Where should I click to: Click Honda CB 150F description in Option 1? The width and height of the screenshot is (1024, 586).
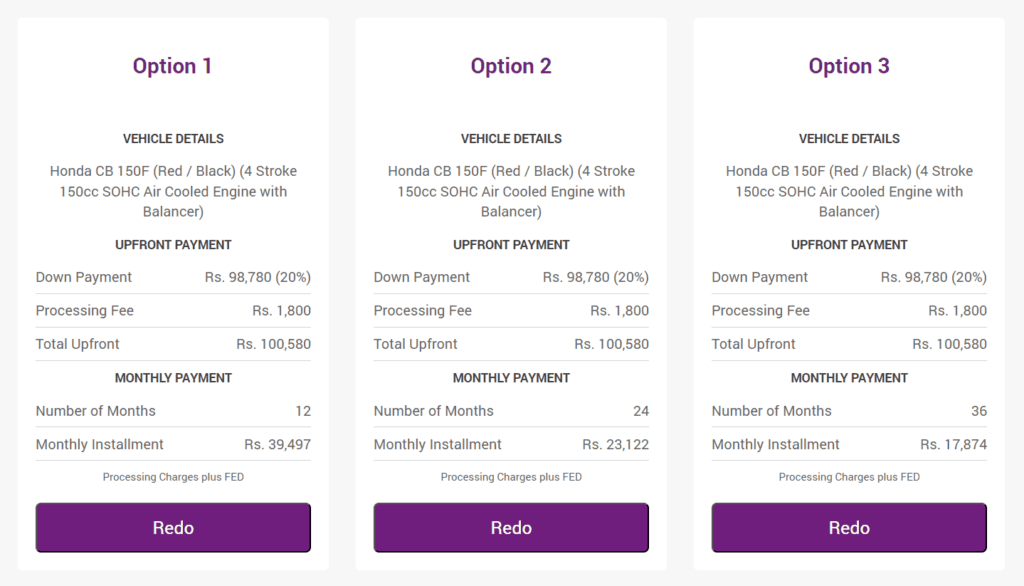coord(173,191)
